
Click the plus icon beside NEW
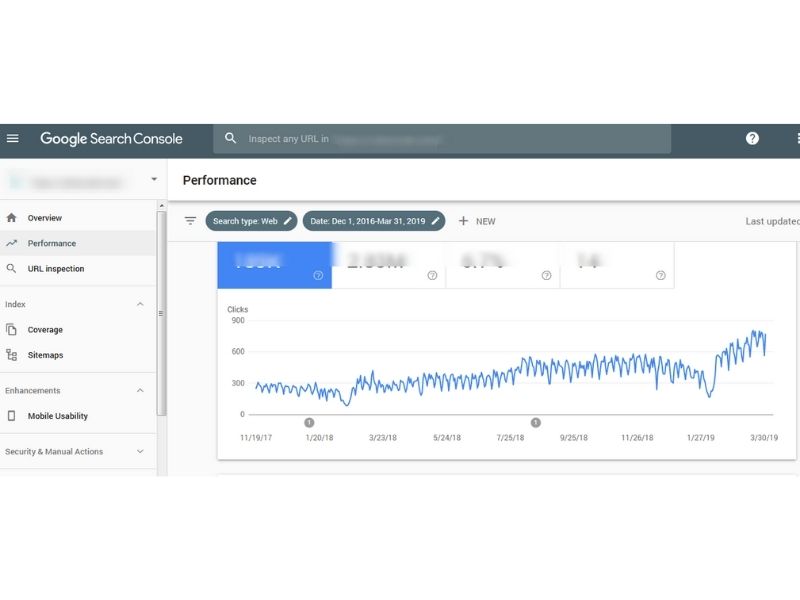[x=463, y=221]
